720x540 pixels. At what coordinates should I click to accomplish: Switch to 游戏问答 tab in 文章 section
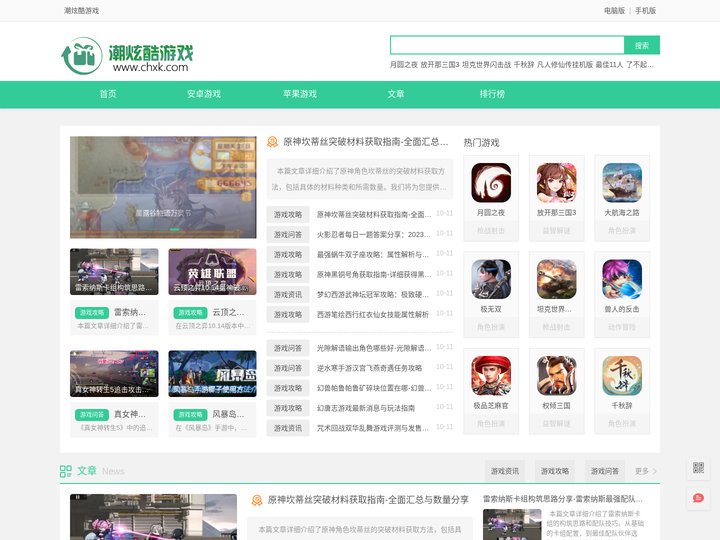click(605, 471)
